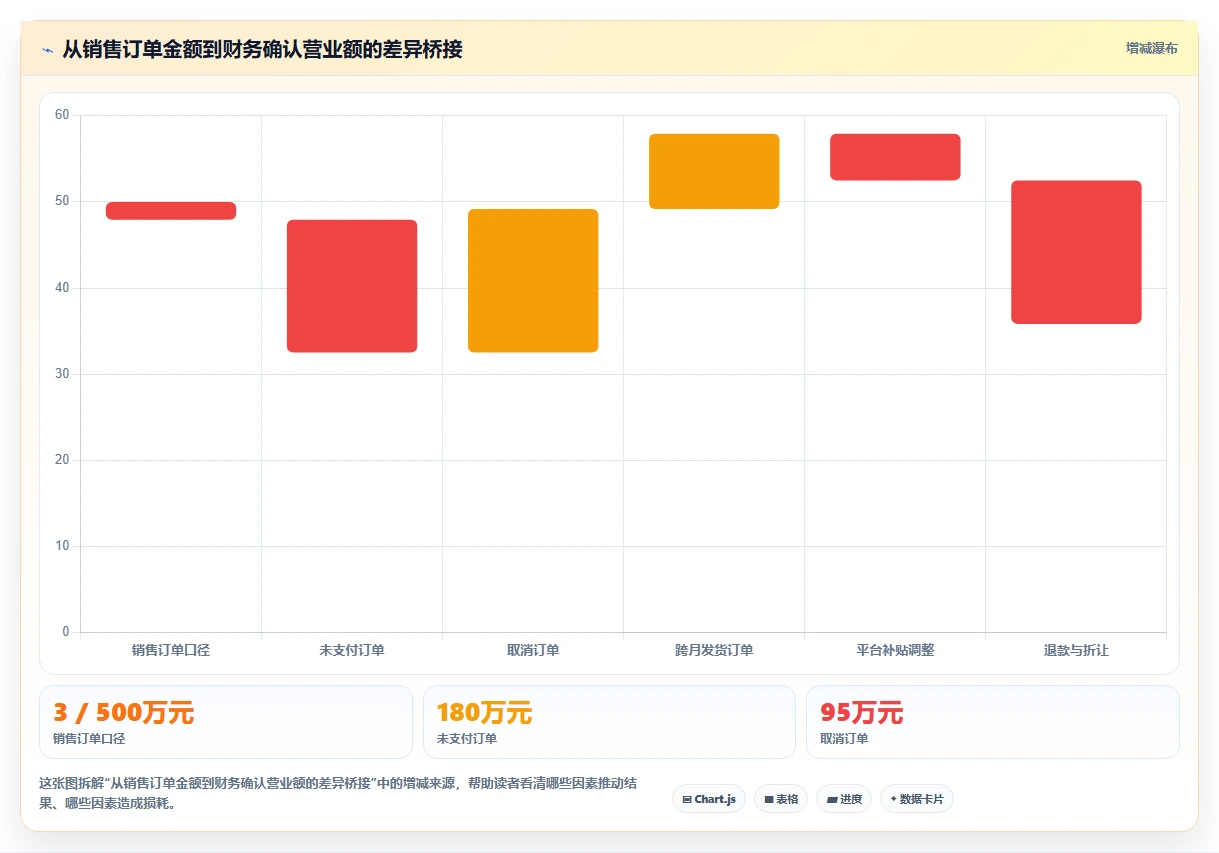Click x-axis label 平台补贴调整

pyautogui.click(x=895, y=650)
